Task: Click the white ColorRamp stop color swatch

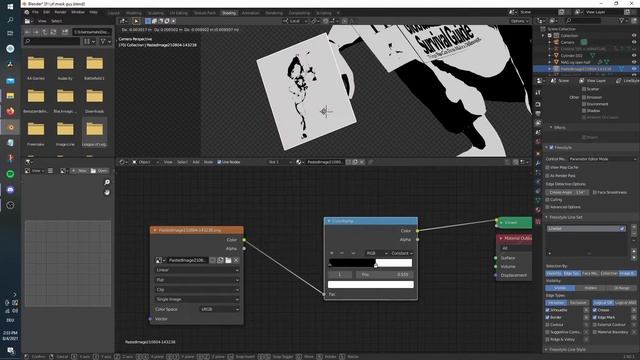Action: [x=371, y=284]
